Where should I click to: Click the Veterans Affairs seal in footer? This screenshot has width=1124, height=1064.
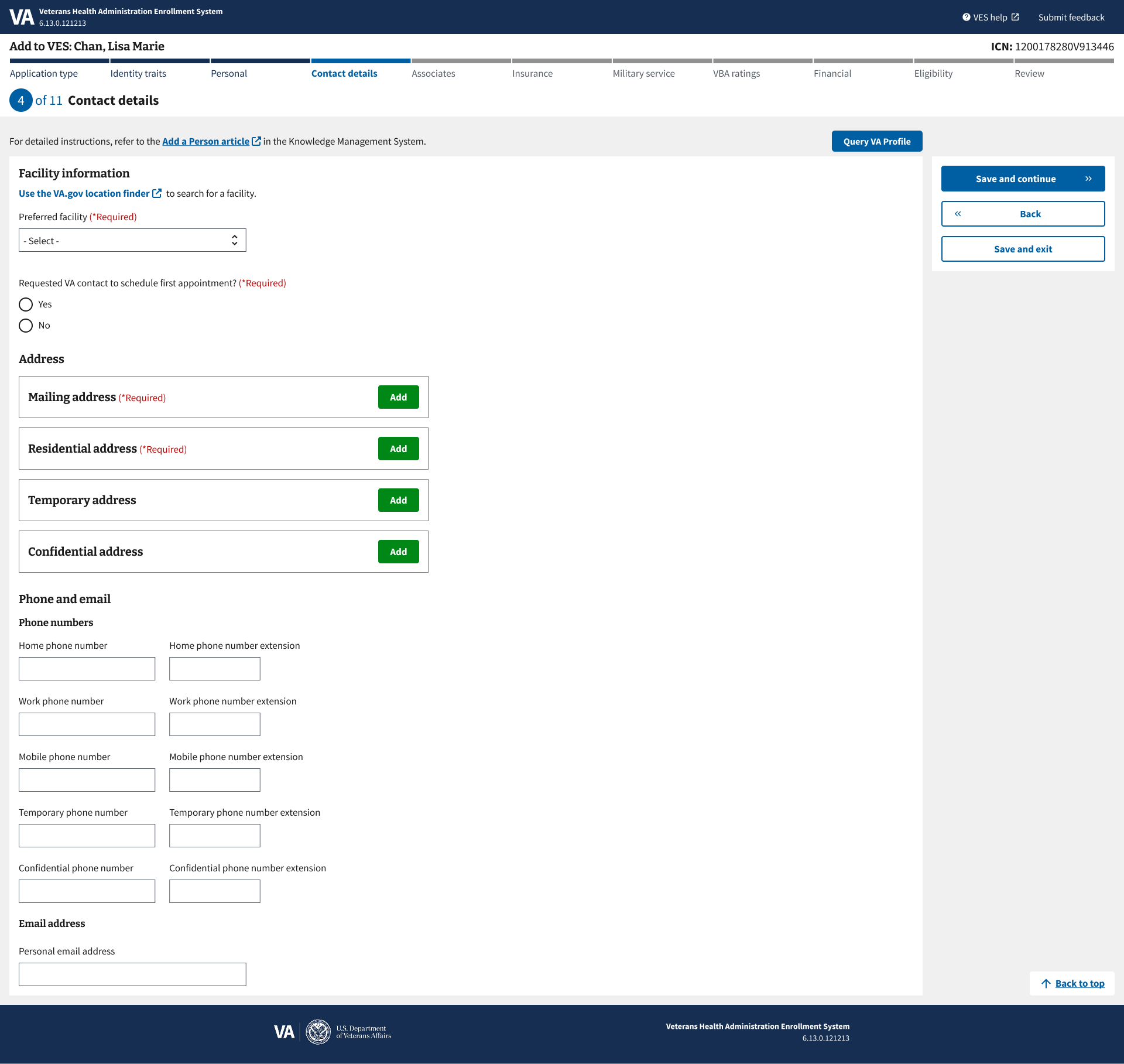(x=318, y=1032)
